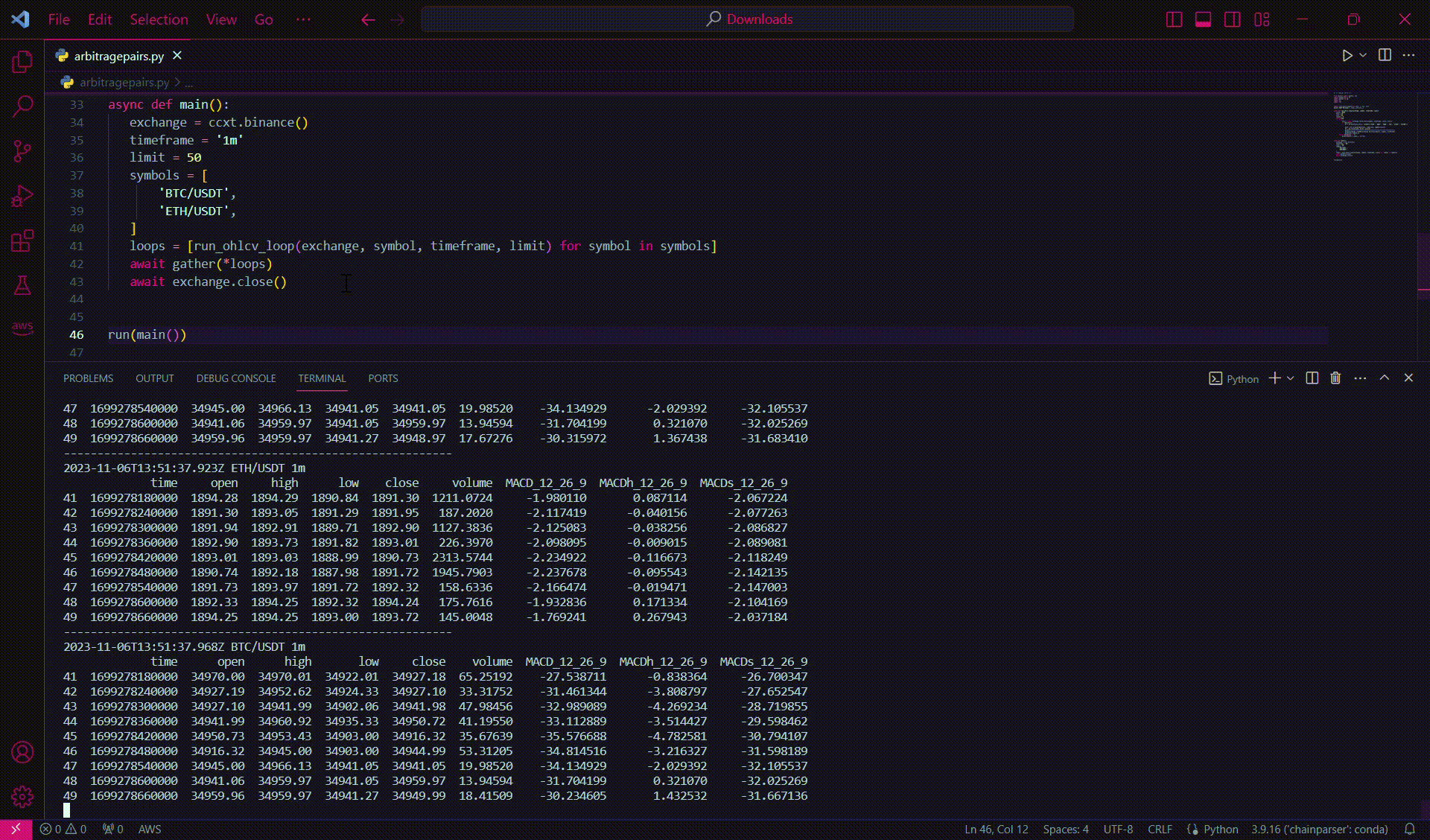Close the terminal panel
Viewport: 1430px width, 840px height.
pyautogui.click(x=1408, y=378)
